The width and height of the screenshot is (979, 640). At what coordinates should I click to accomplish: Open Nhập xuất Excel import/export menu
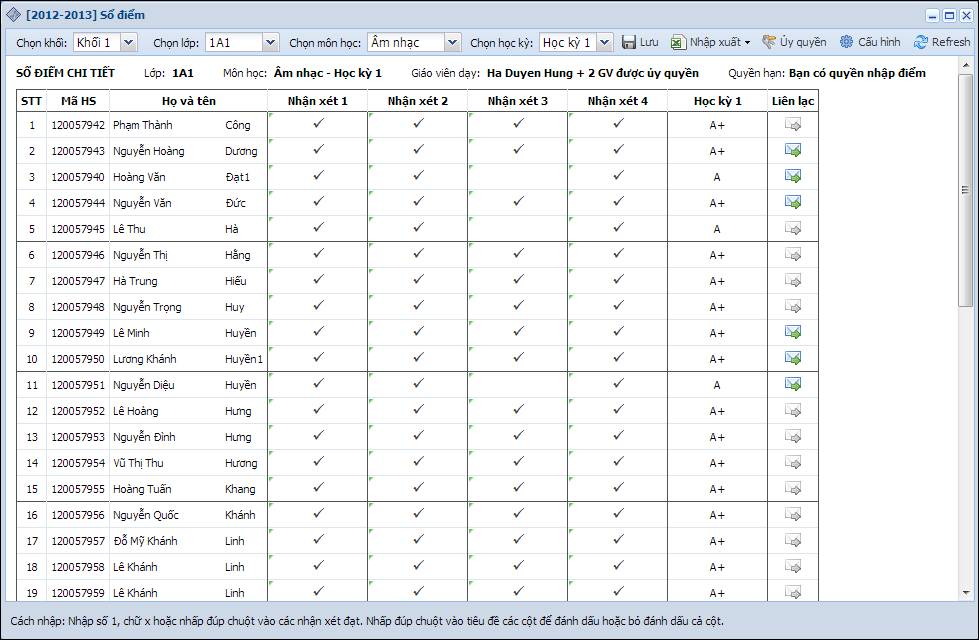(x=710, y=42)
